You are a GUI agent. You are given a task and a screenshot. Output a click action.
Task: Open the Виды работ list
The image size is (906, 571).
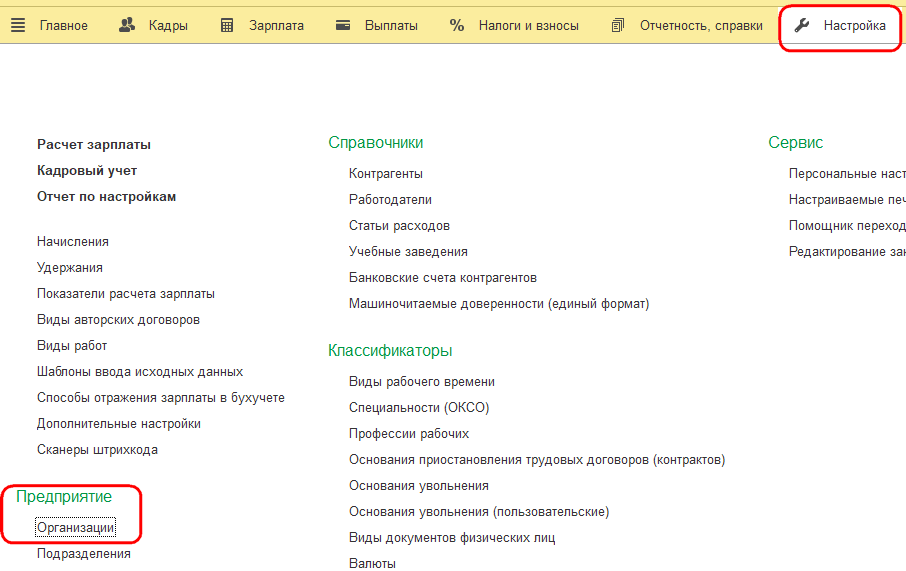coord(72,346)
